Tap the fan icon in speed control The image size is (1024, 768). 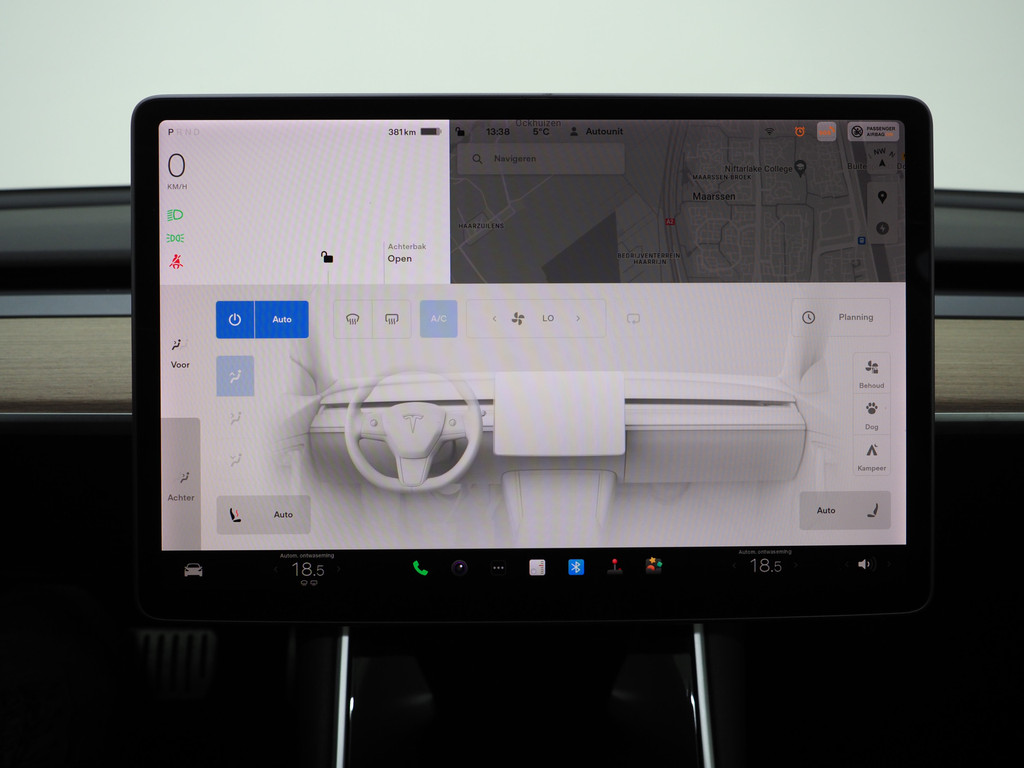518,319
